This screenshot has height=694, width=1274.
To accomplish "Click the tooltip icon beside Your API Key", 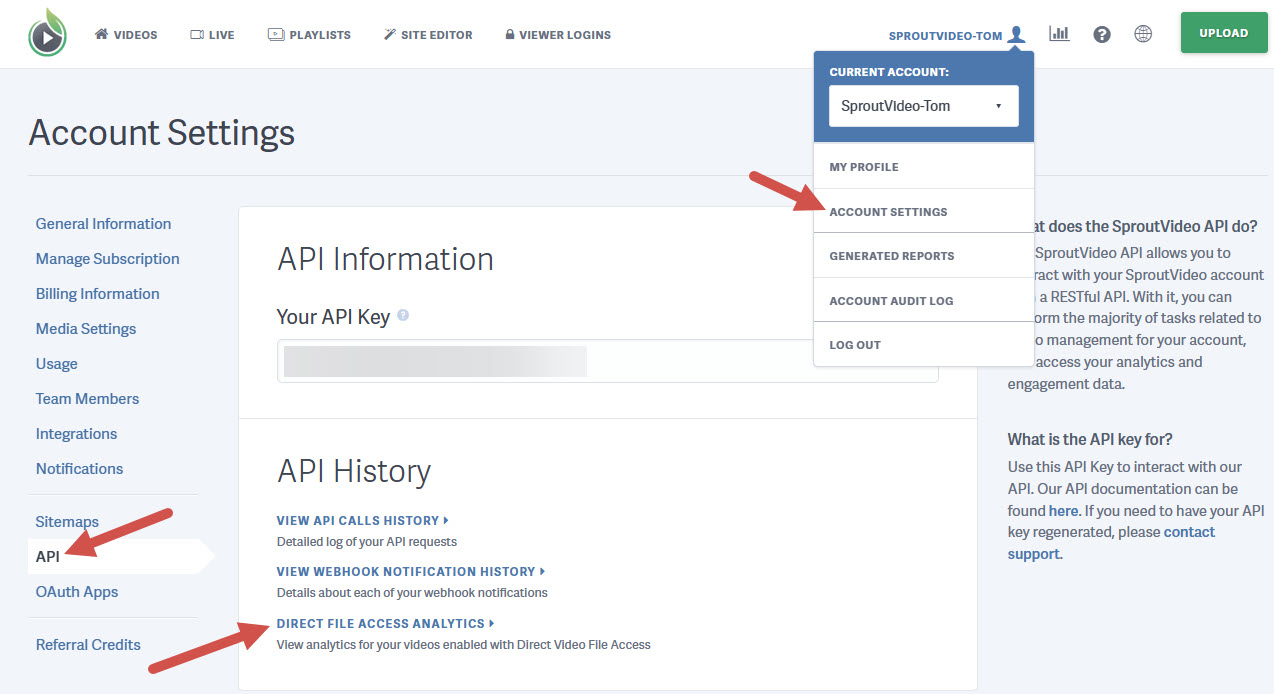I will [x=403, y=314].
